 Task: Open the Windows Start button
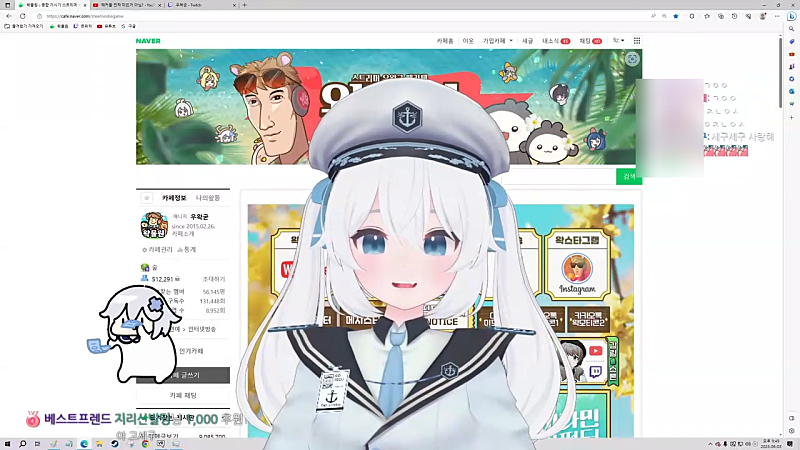pos(8,444)
